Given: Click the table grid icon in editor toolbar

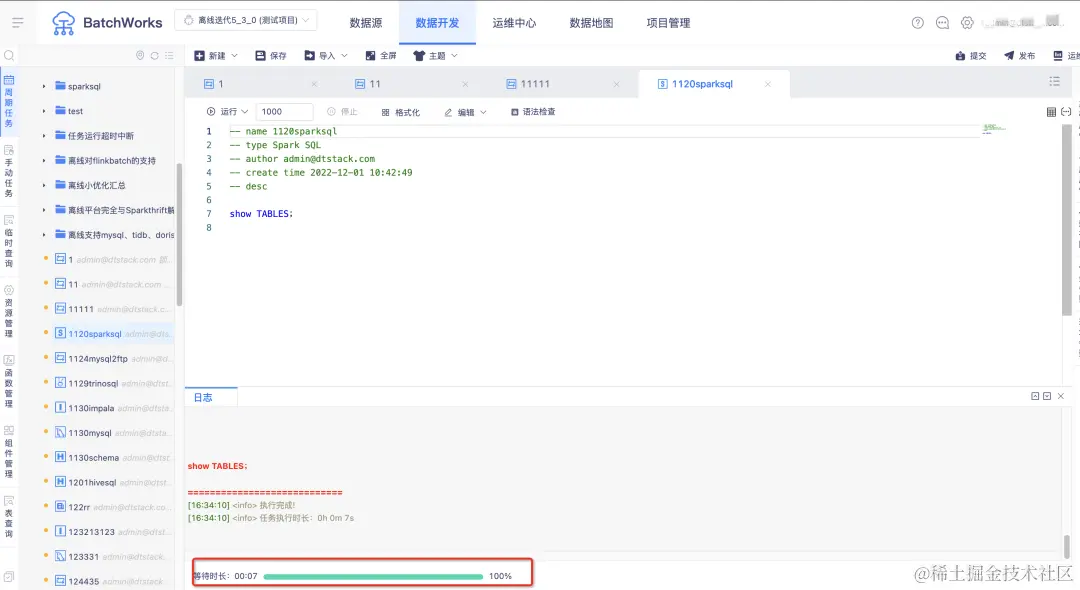Looking at the screenshot, I should [1051, 112].
